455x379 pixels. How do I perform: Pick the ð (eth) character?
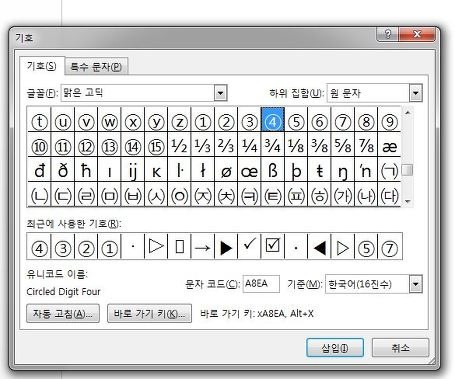[x=63, y=170]
